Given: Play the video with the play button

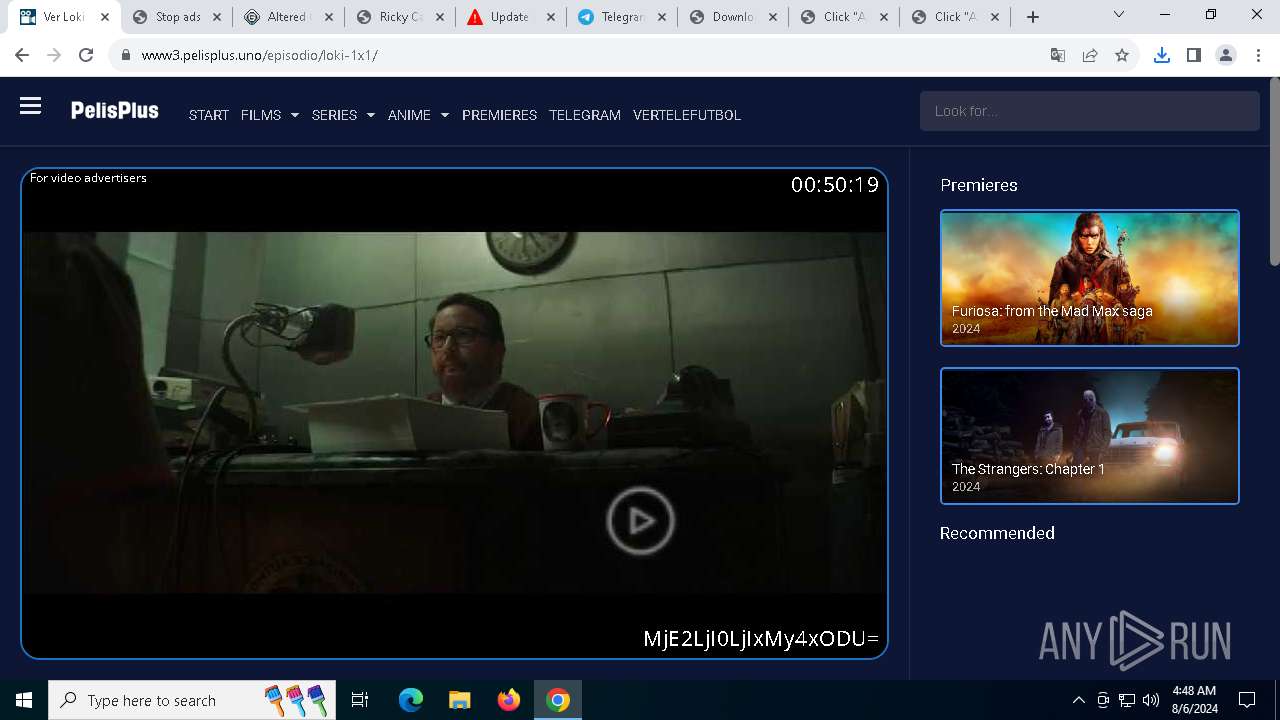Looking at the screenshot, I should pos(640,520).
